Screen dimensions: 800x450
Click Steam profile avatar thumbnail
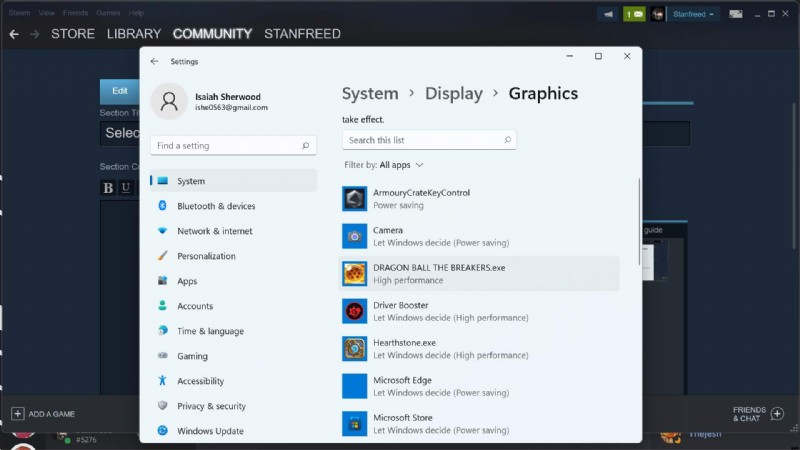[658, 14]
